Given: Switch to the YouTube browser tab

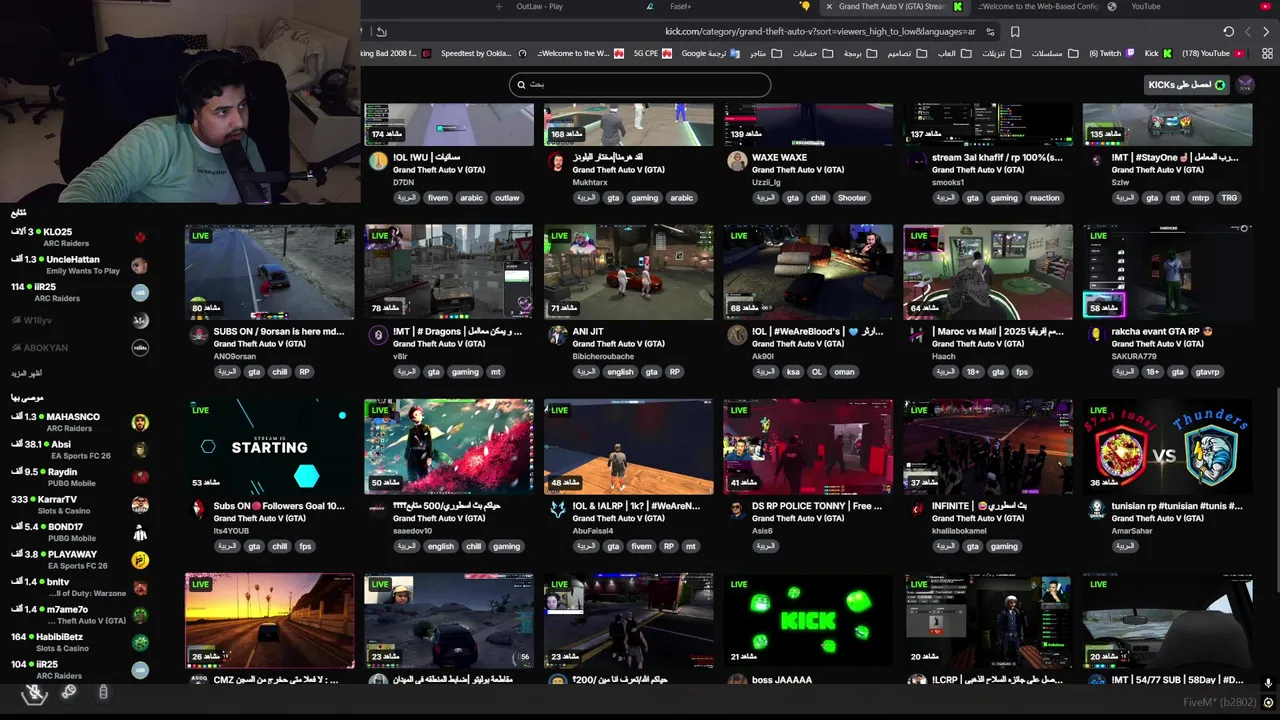Looking at the screenshot, I should coord(1145,7).
